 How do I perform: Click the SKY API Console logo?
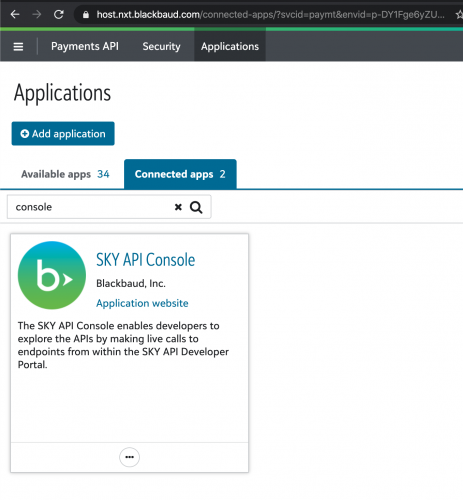pyautogui.click(x=52, y=275)
